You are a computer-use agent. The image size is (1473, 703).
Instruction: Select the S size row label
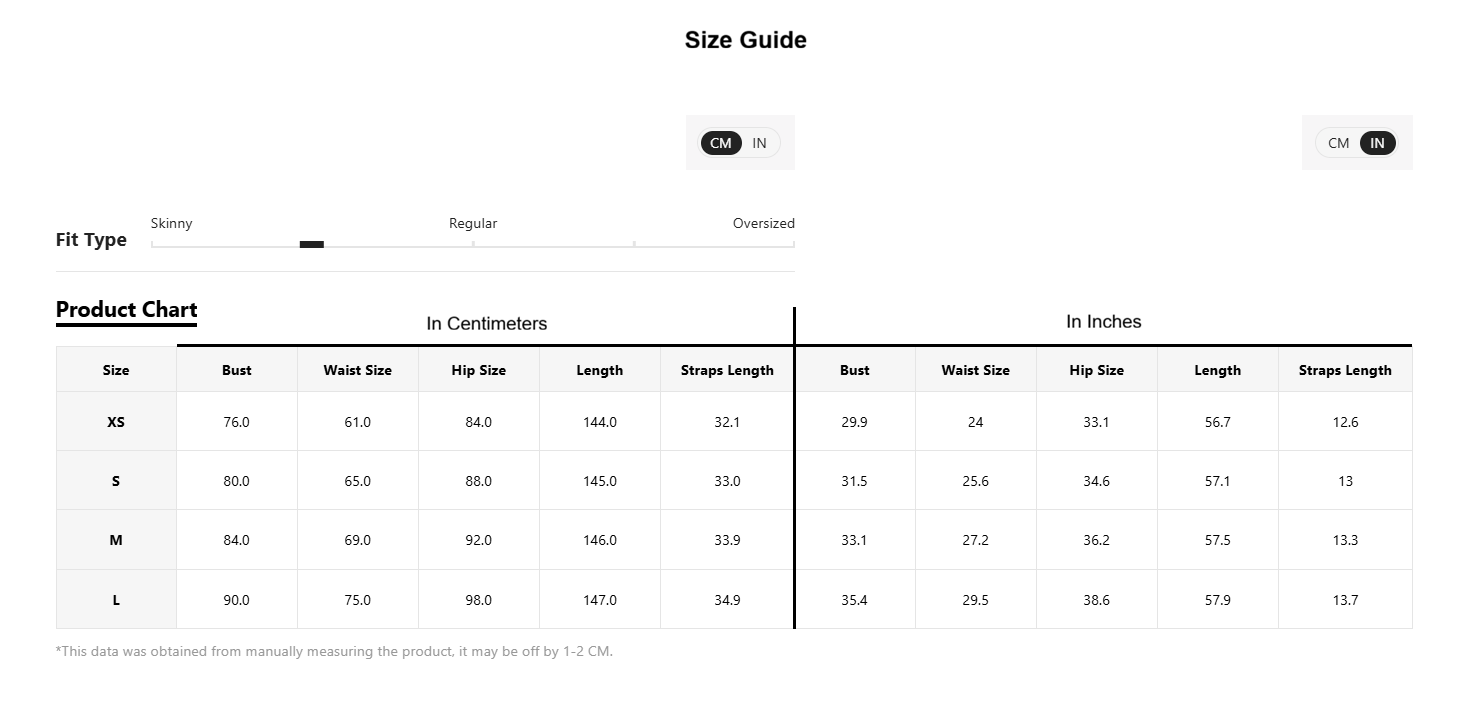(x=116, y=481)
